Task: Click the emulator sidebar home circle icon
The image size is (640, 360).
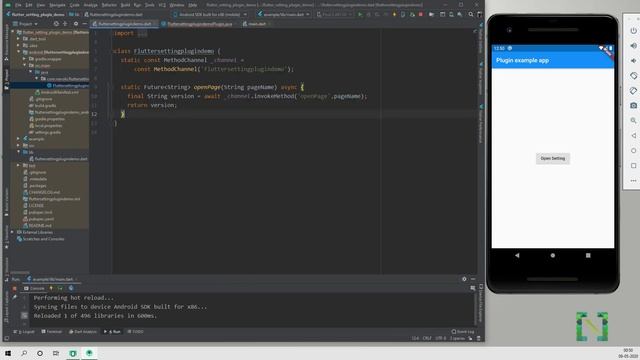Action: (x=633, y=151)
